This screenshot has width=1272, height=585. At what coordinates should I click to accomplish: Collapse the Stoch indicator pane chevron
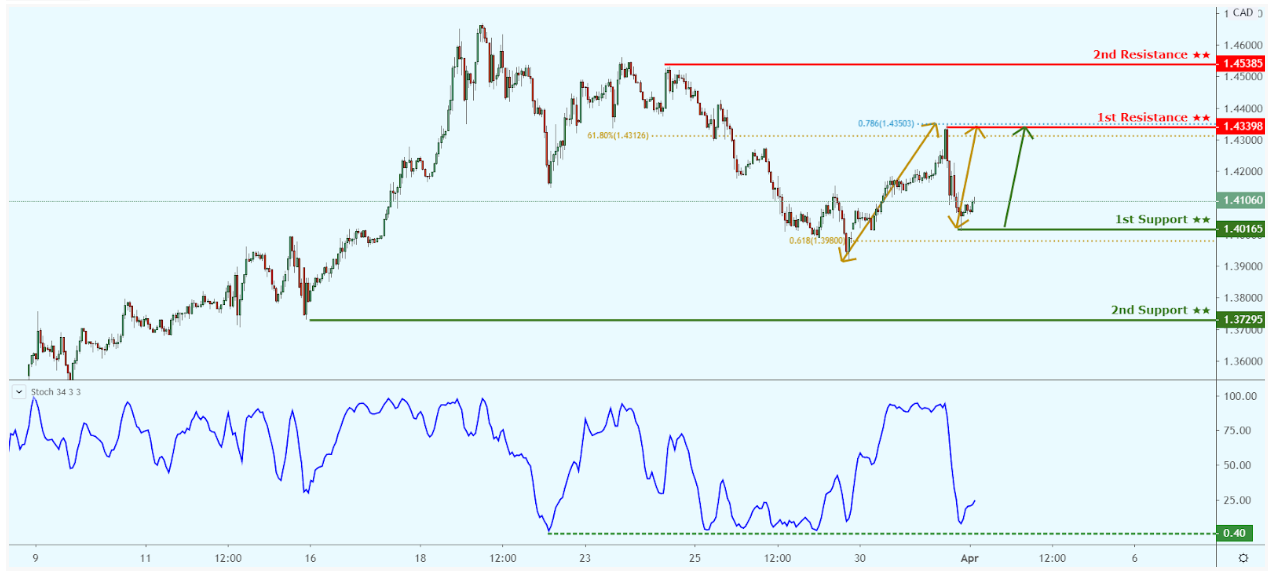17,391
